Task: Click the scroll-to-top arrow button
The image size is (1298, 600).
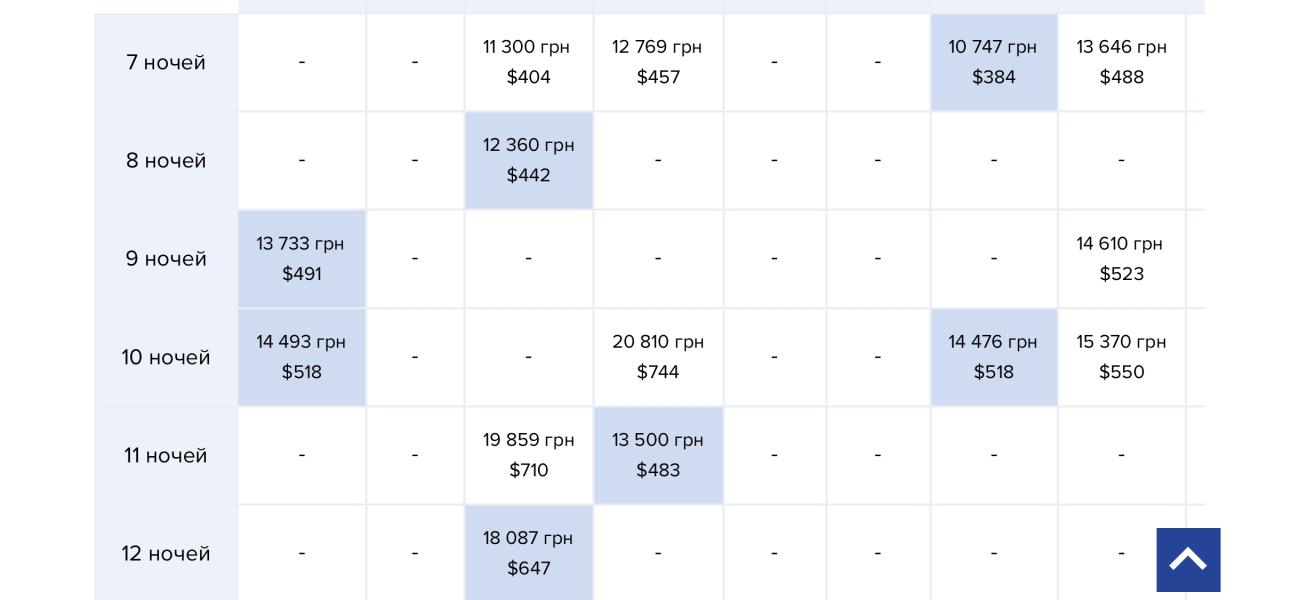Action: click(1188, 560)
